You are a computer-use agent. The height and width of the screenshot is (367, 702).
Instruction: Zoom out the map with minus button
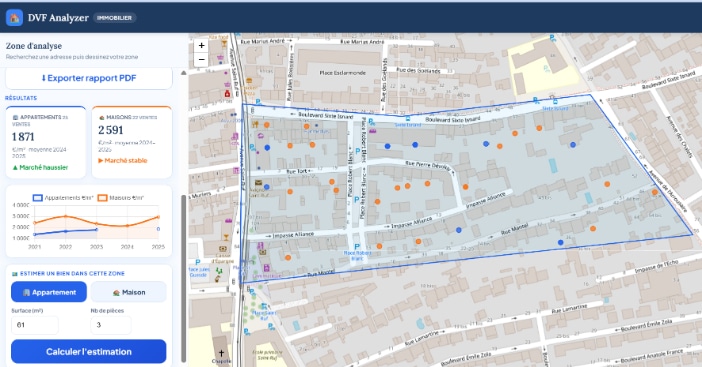[201, 60]
